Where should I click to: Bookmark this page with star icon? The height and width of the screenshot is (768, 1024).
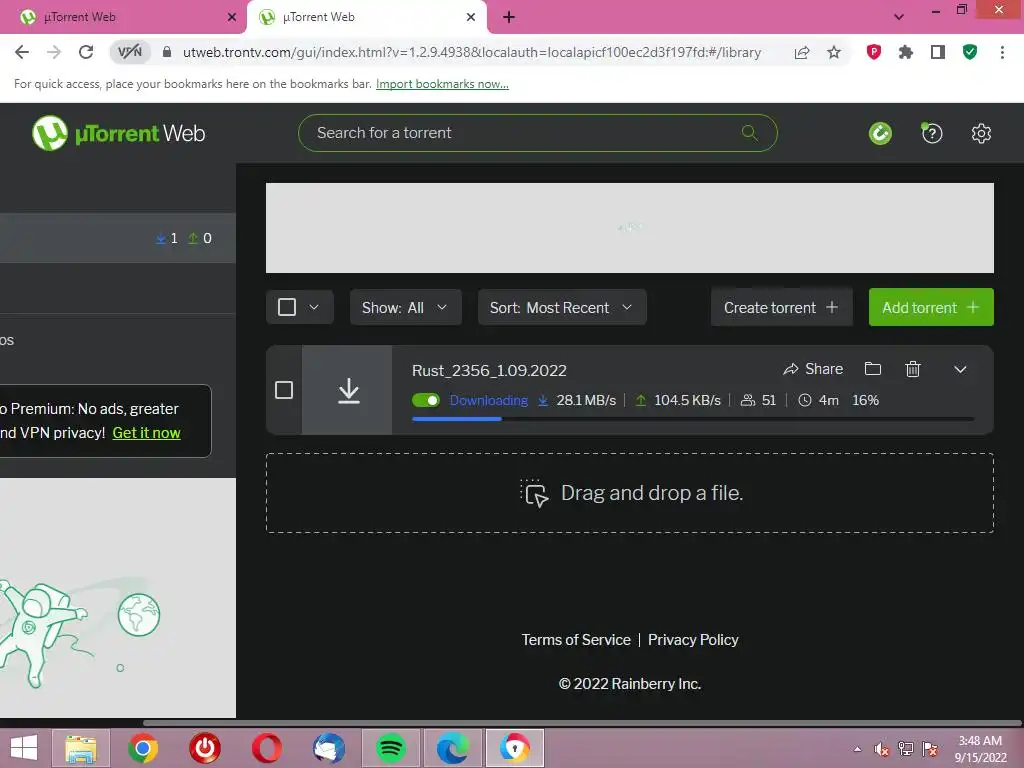(x=834, y=52)
